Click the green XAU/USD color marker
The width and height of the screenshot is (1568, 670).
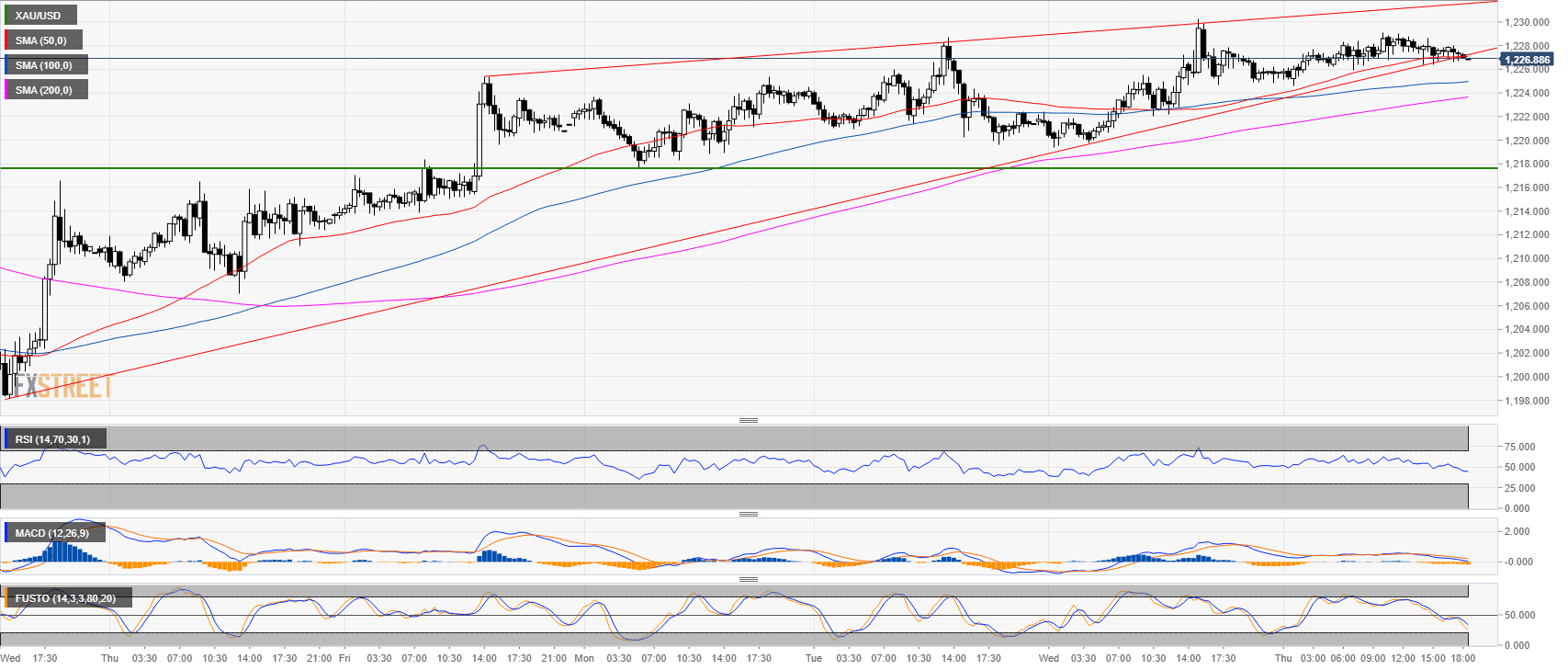click(7, 16)
